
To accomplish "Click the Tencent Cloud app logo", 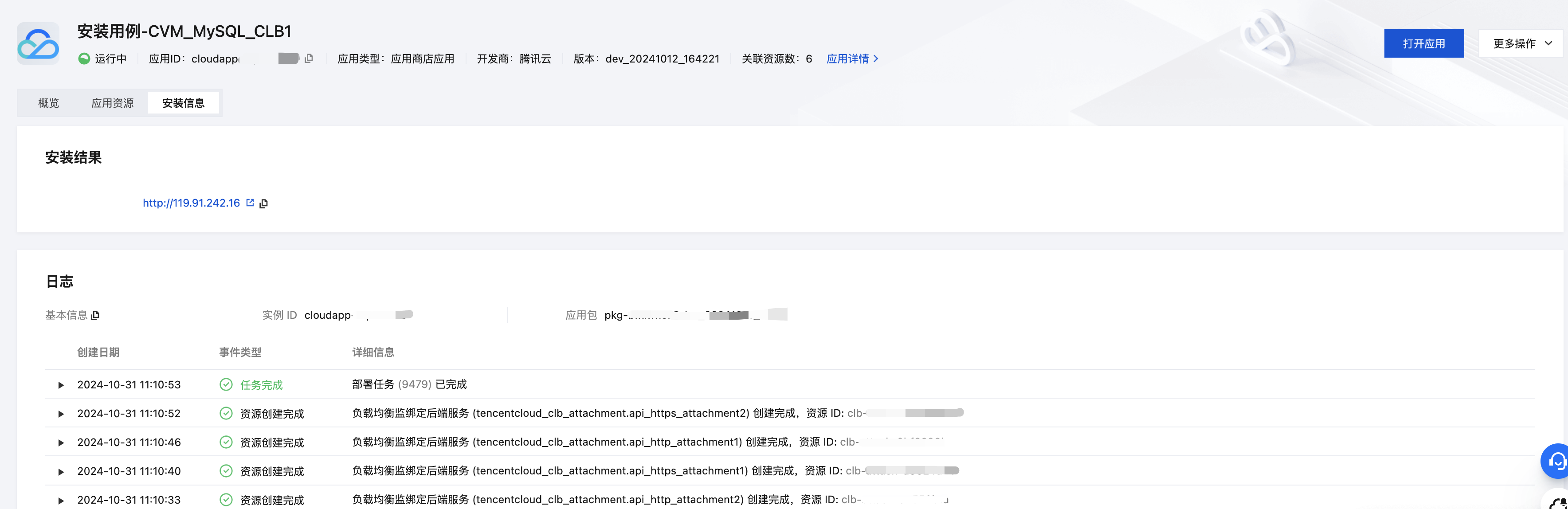I will tap(38, 43).
